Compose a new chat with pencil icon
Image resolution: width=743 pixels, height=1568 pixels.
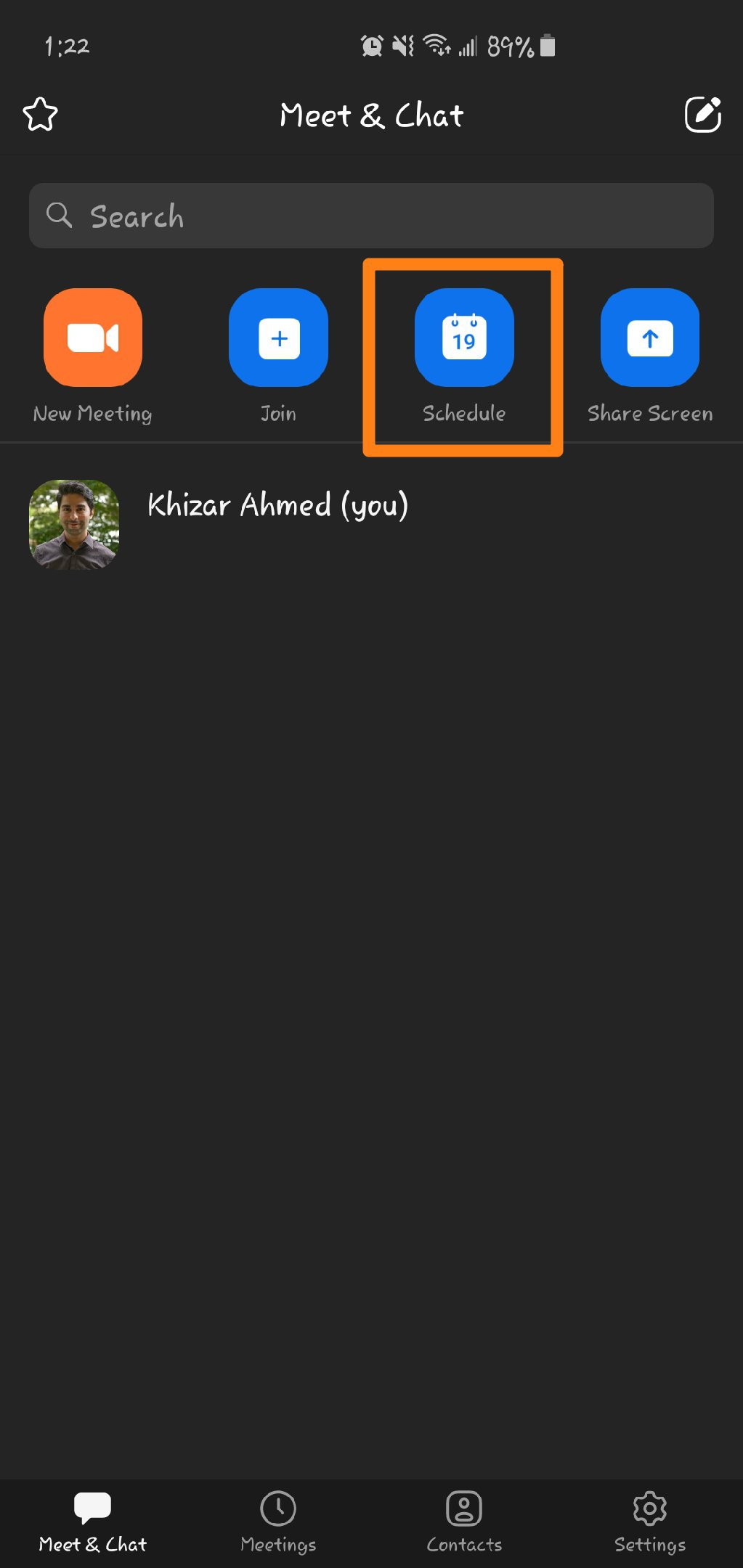[x=702, y=115]
